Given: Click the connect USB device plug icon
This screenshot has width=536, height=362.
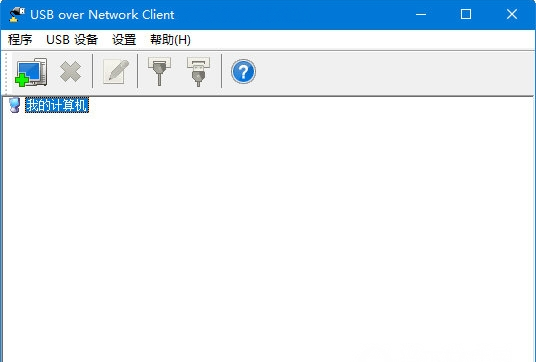Looking at the screenshot, I should tap(159, 71).
